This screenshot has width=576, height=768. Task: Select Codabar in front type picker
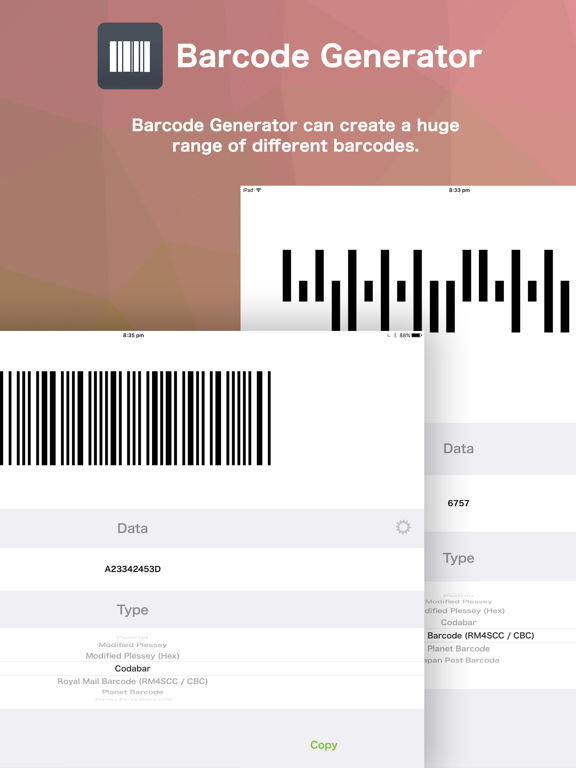[132, 669]
